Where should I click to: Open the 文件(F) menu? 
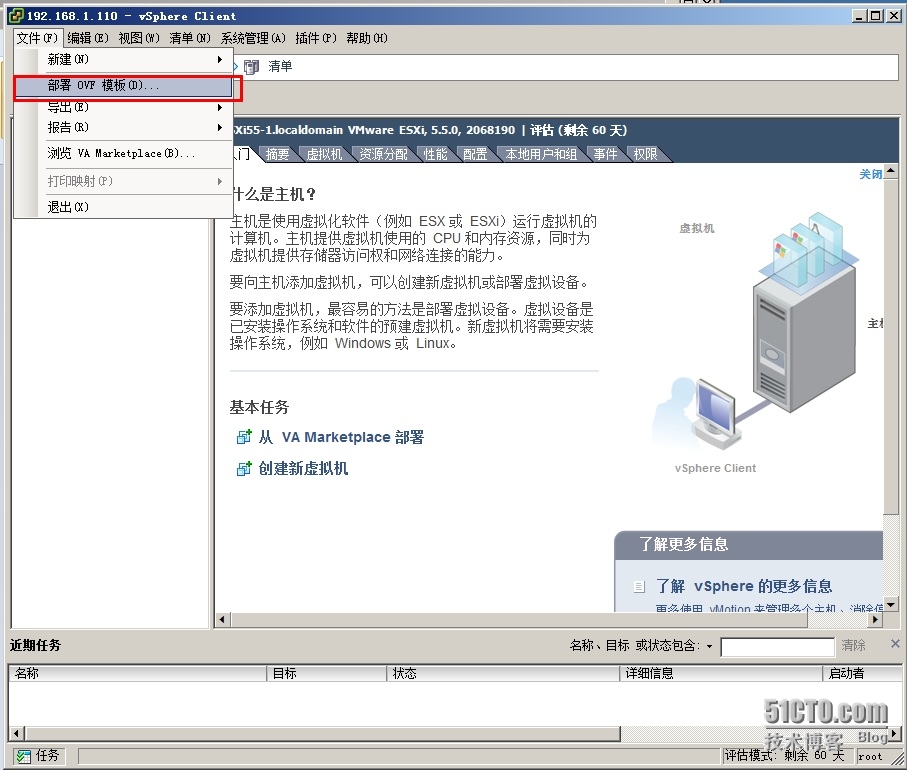click(37, 38)
